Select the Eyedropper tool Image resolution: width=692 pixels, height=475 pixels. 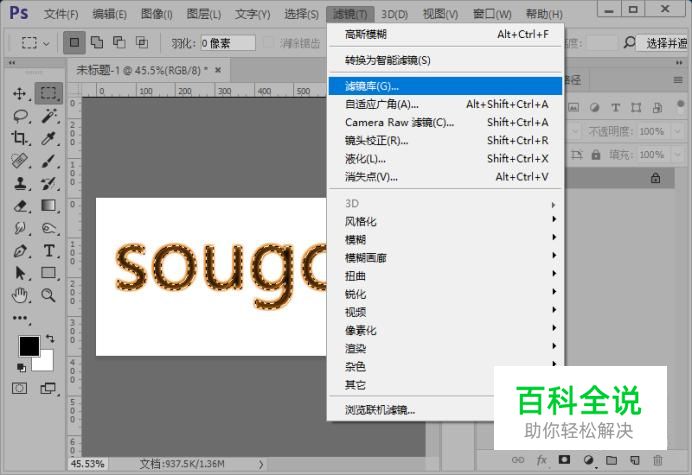(49, 139)
